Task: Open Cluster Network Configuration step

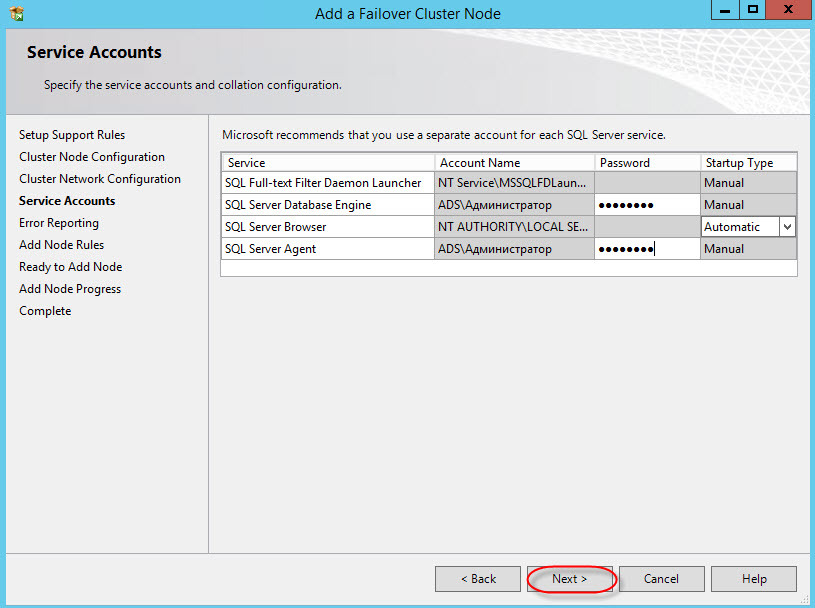Action: point(100,179)
